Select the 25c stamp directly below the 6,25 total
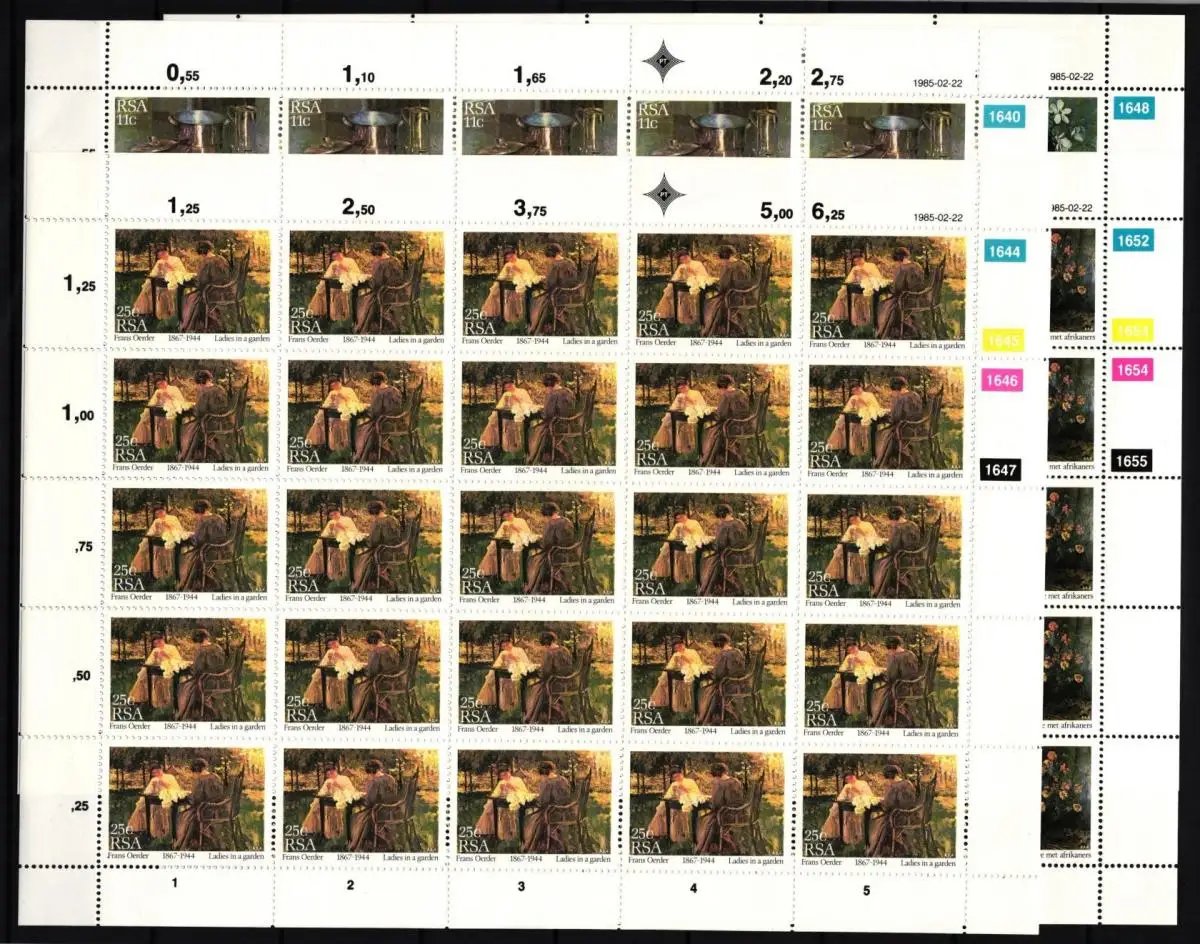The image size is (1200, 944). 888,292
